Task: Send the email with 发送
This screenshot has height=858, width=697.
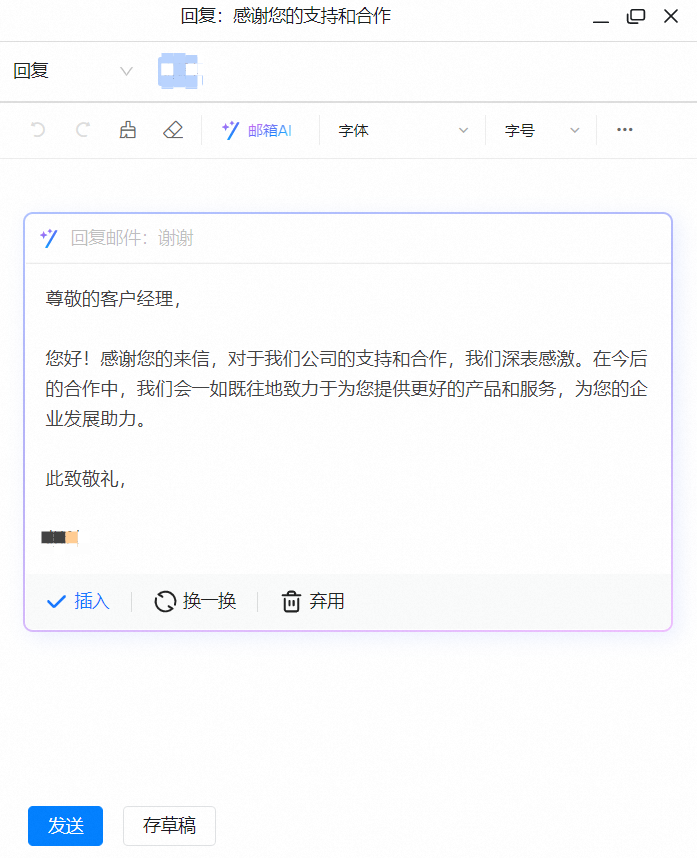Action: click(x=65, y=825)
